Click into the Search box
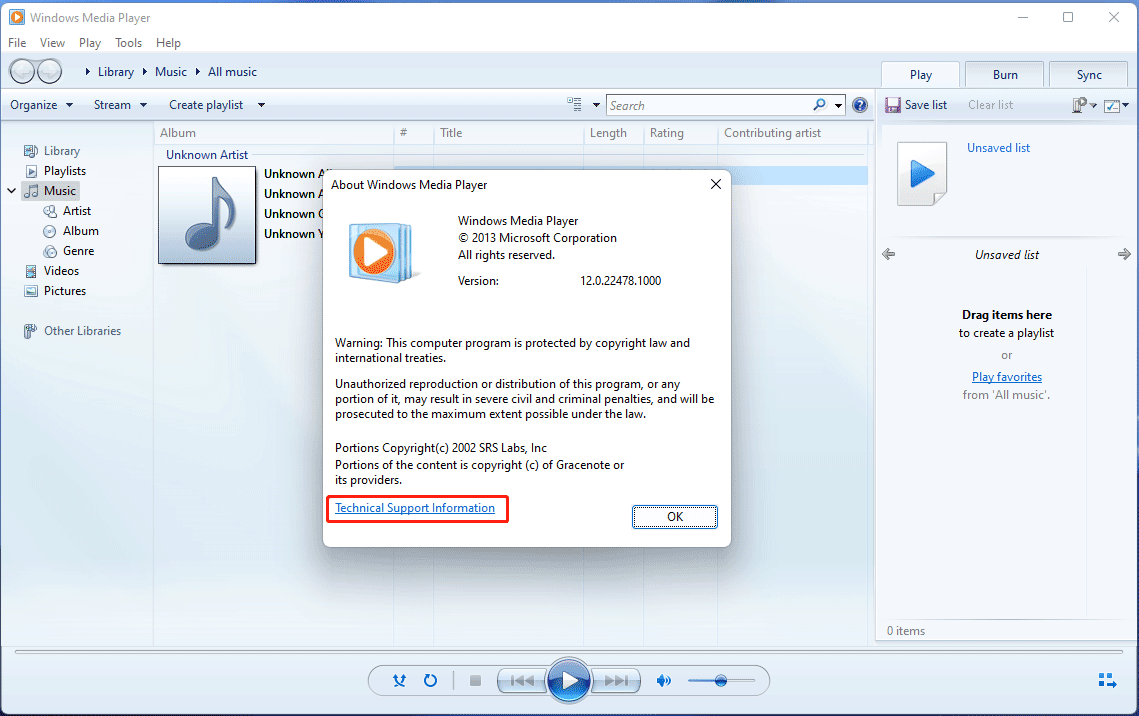1139x716 pixels. coord(708,105)
